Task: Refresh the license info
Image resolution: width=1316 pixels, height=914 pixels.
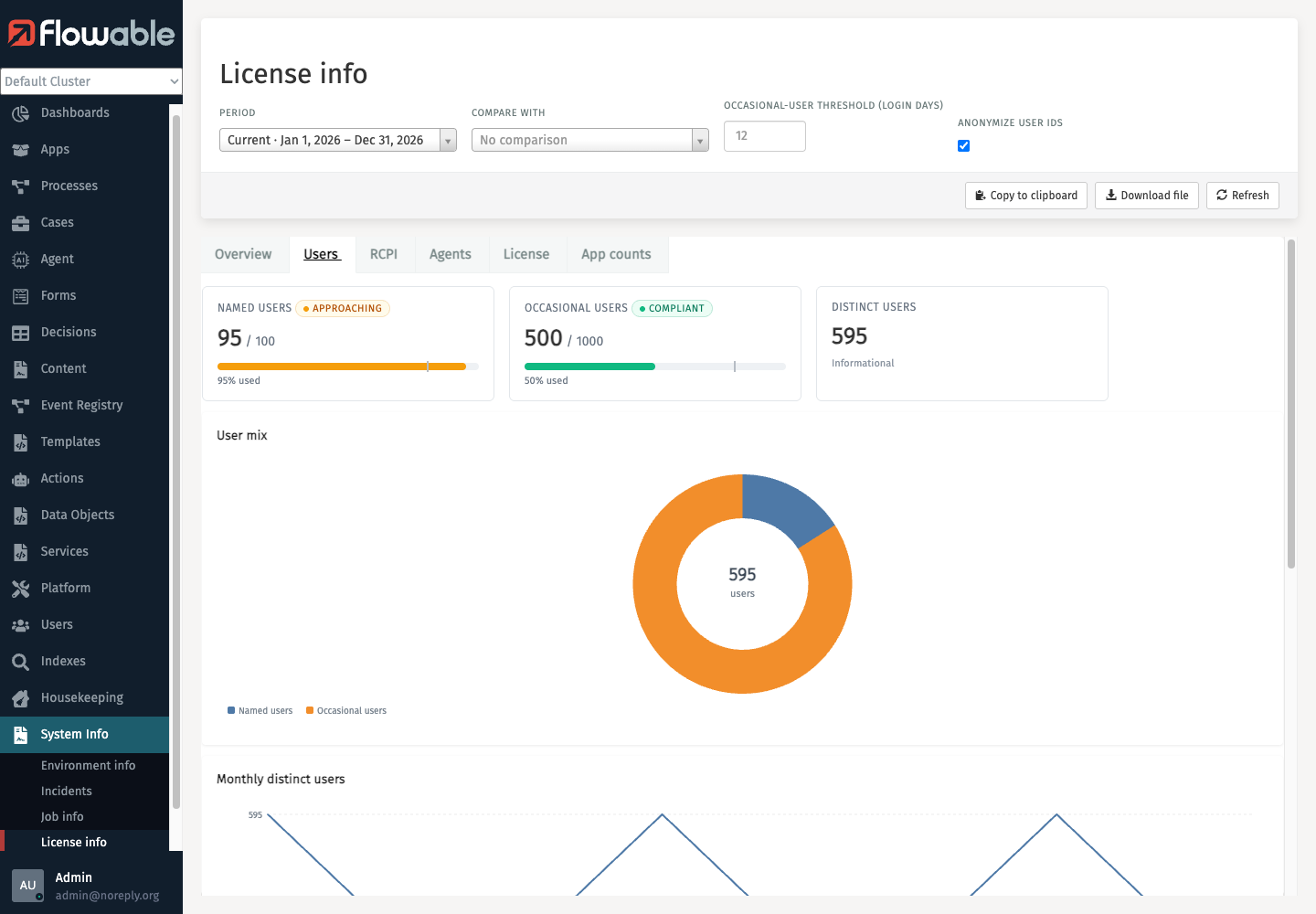Action: pyautogui.click(x=1243, y=196)
